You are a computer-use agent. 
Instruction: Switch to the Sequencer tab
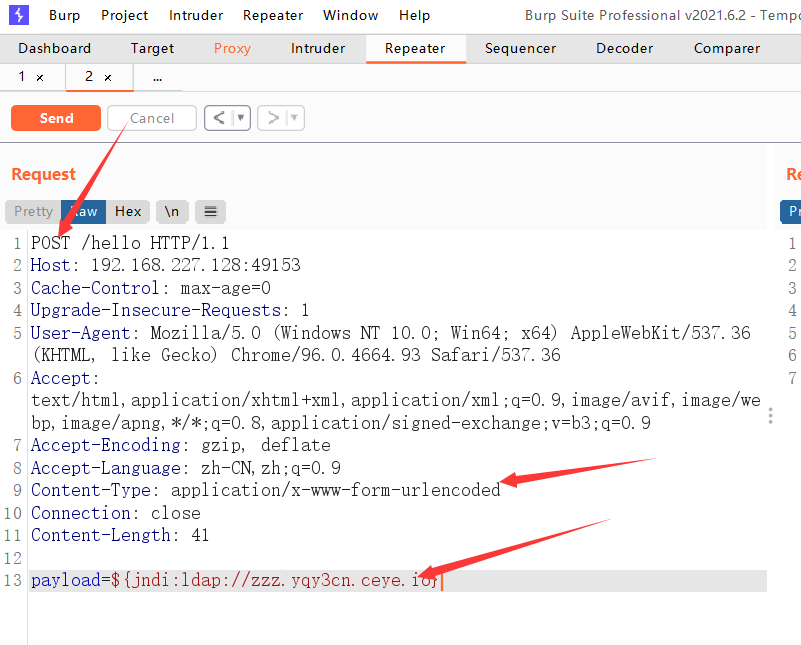(521, 49)
